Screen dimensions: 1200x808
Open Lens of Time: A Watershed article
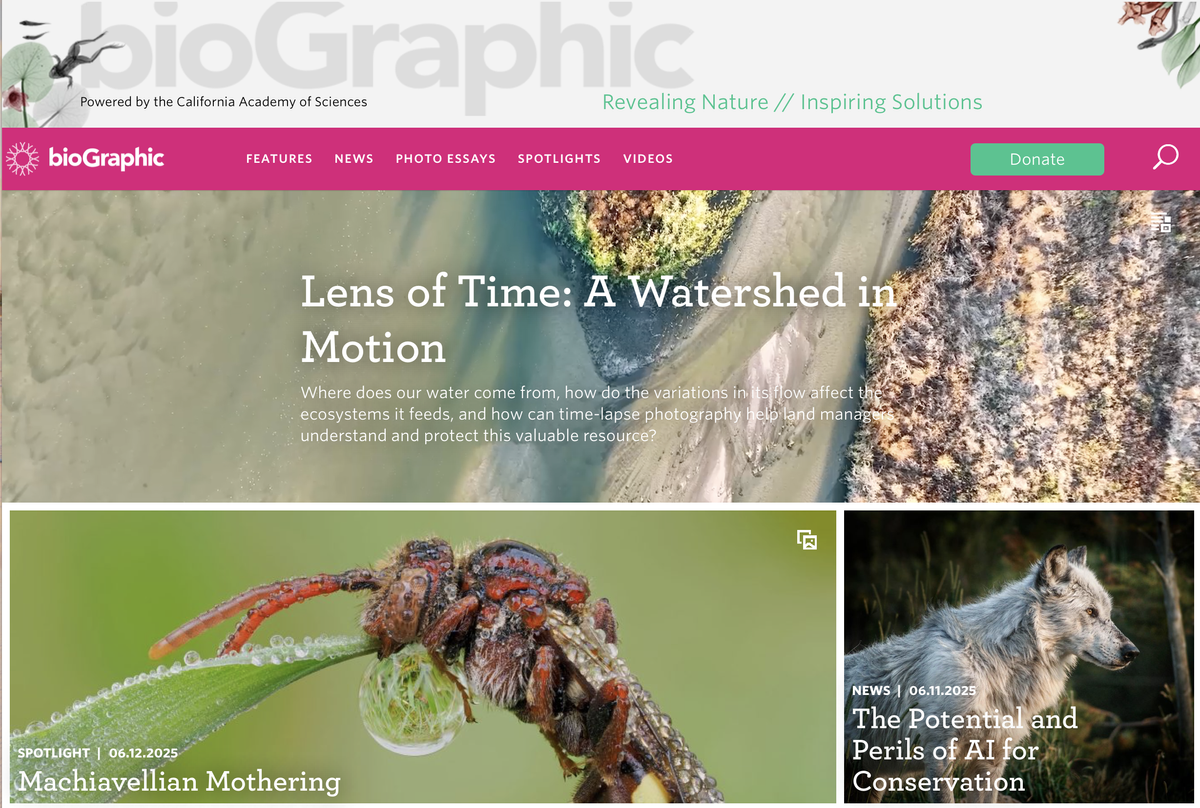(x=598, y=319)
